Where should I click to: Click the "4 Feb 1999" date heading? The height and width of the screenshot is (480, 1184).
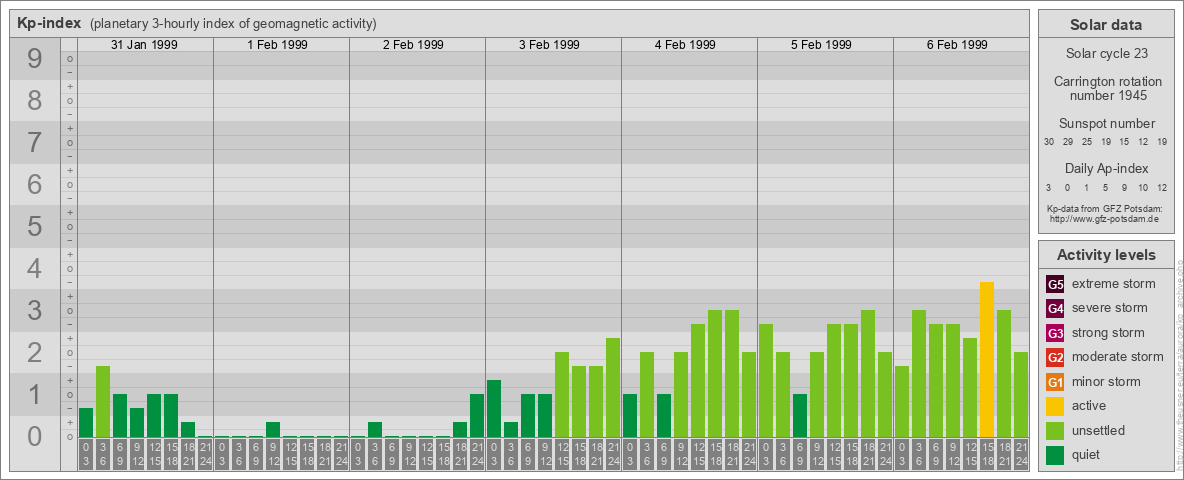pyautogui.click(x=685, y=45)
